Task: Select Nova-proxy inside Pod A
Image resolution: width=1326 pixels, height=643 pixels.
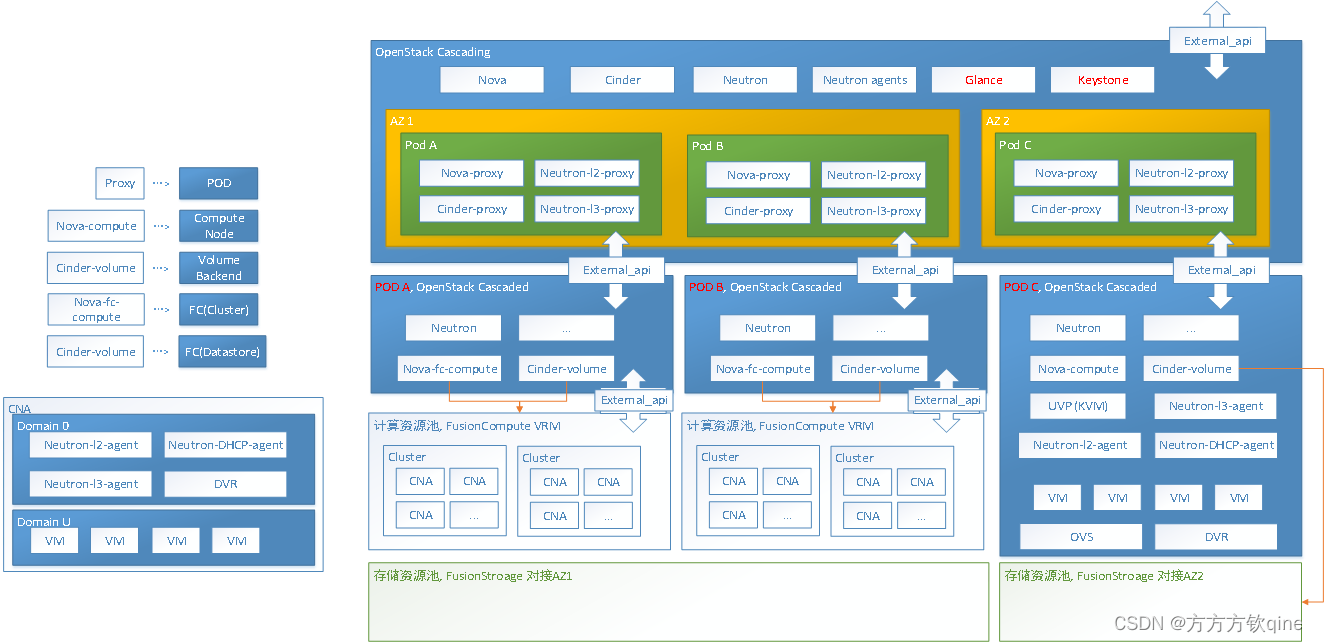Action: tap(472, 173)
